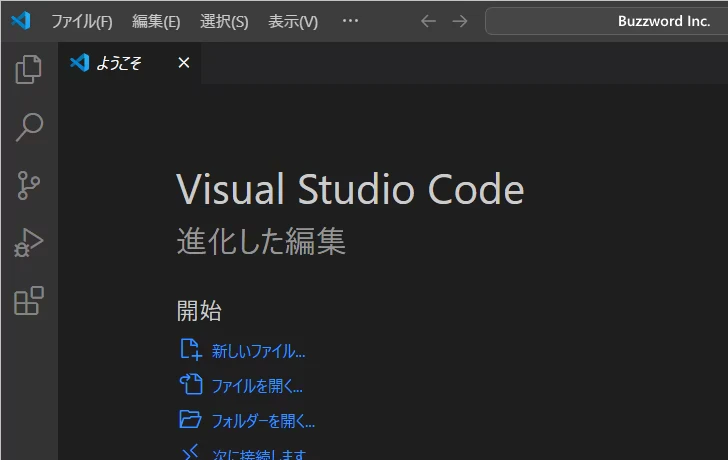Open the Explorer view in activity bar
Image resolution: width=728 pixels, height=460 pixels.
click(29, 70)
